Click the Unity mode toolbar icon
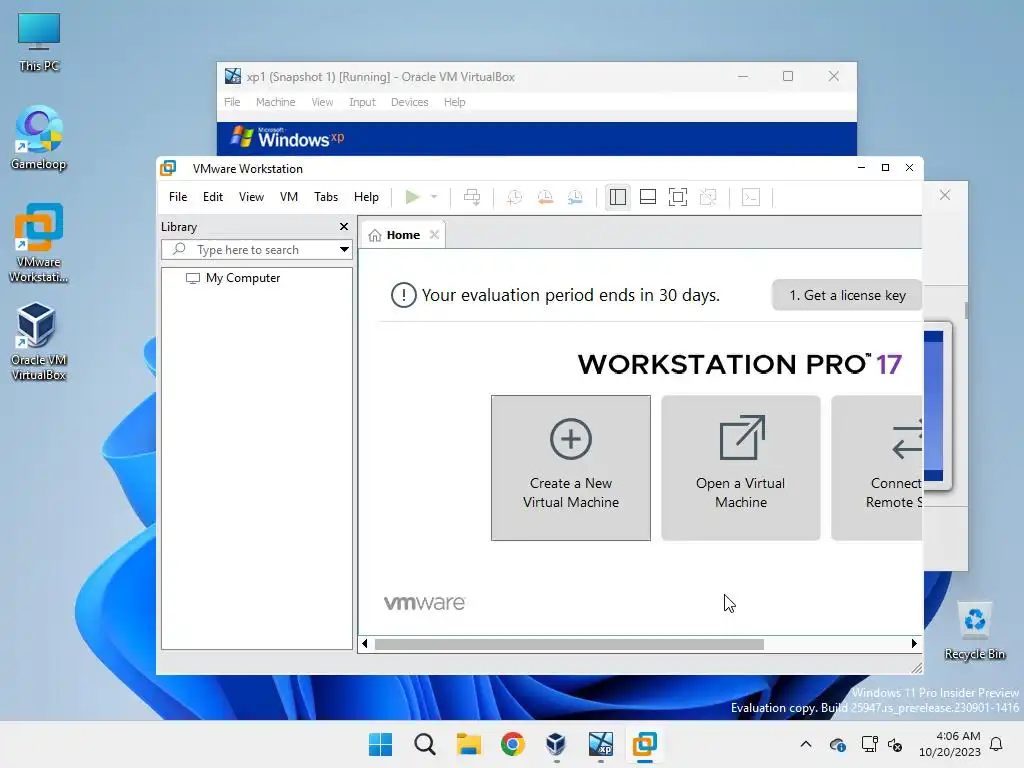1024x768 pixels. point(708,197)
